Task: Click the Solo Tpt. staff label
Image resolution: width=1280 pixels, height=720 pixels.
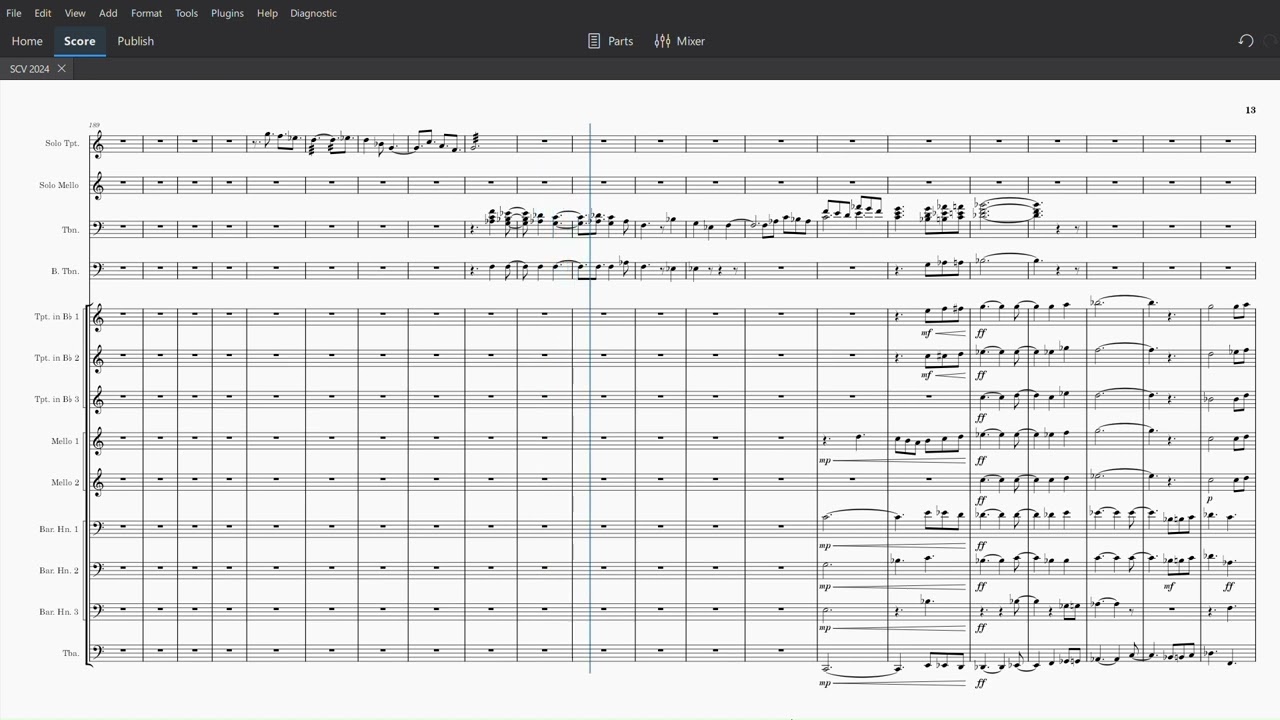Action: point(61,143)
